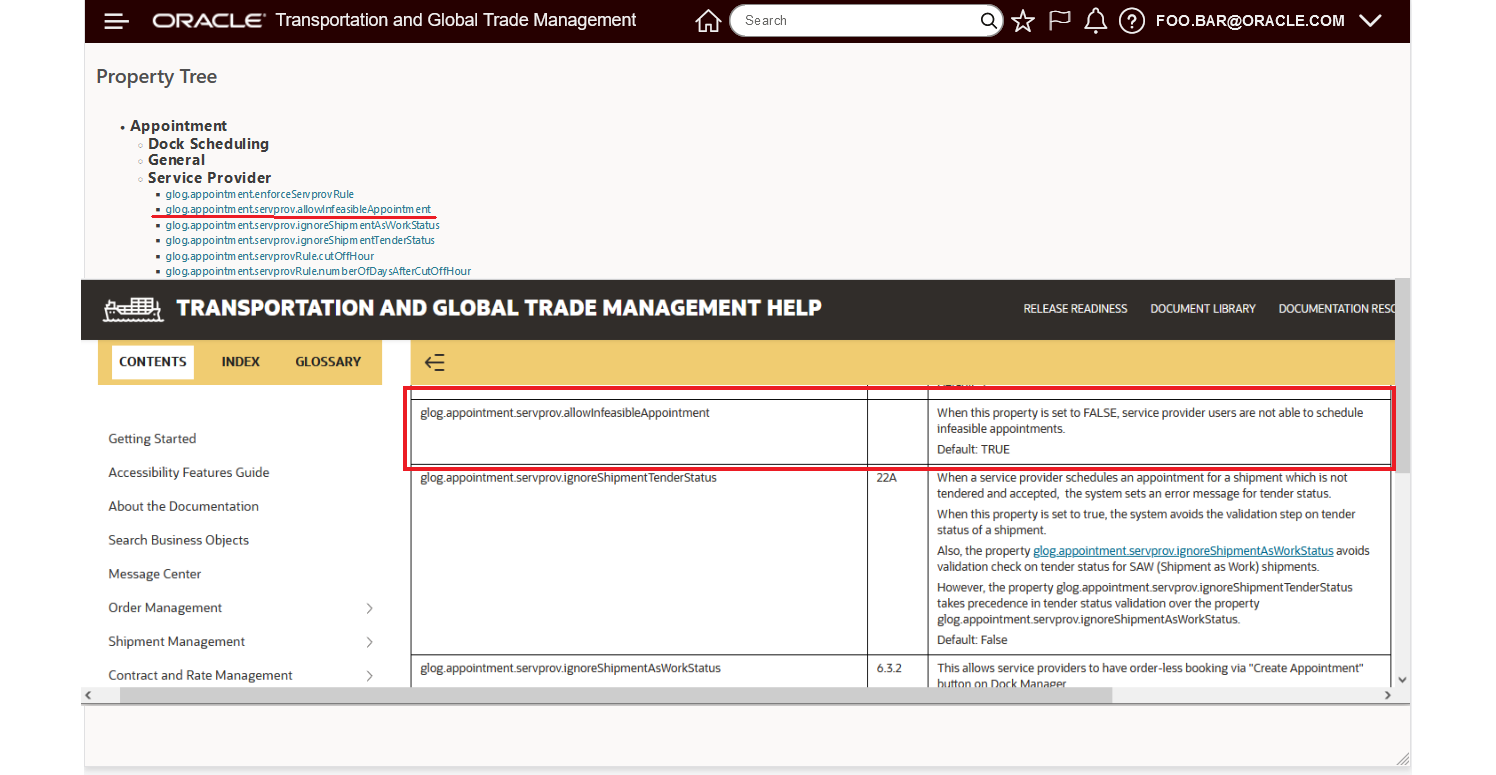
Task: Click the 'Default: False' text
Action: pos(972,640)
